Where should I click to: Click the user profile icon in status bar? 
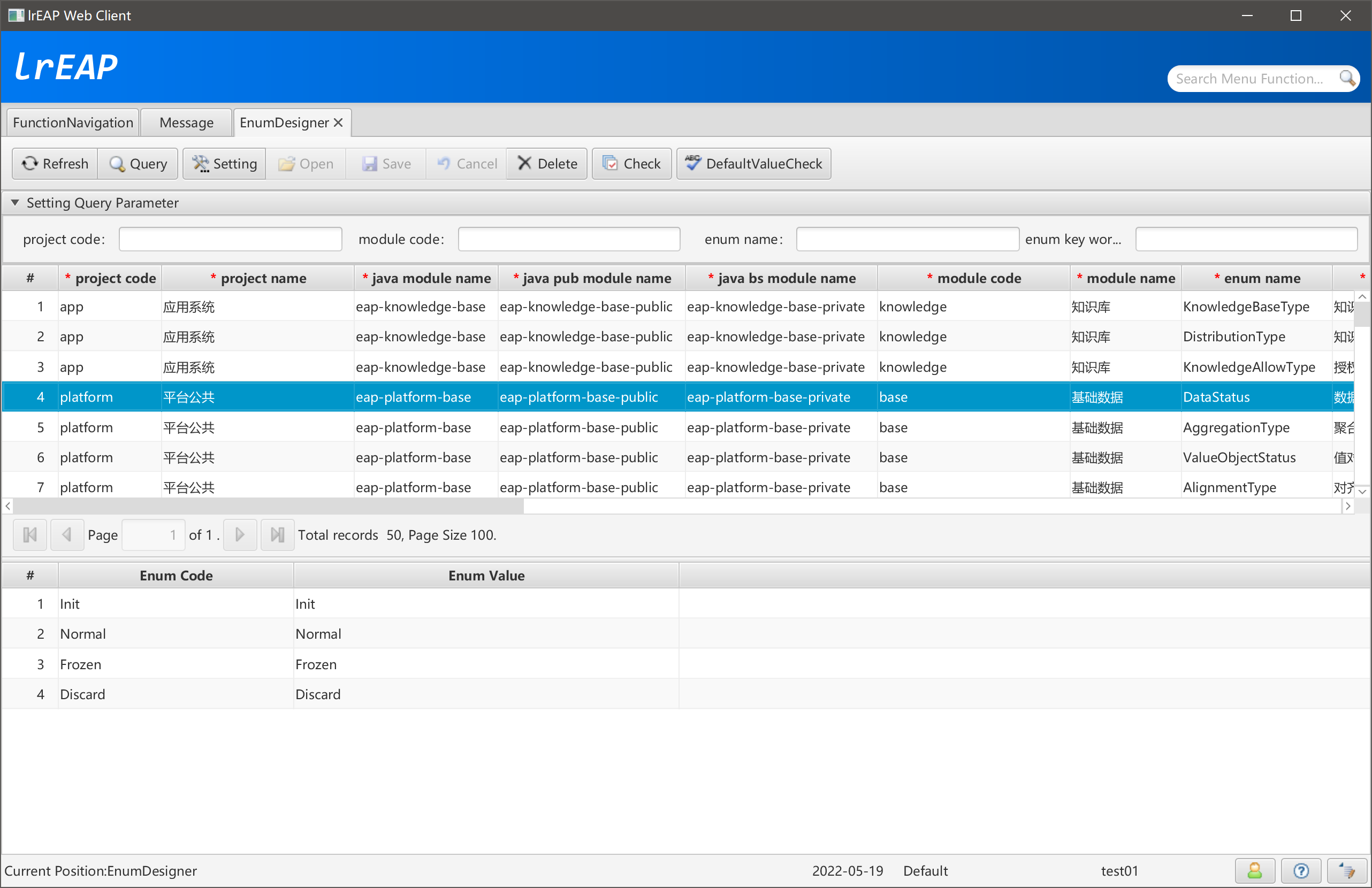coord(1254,871)
